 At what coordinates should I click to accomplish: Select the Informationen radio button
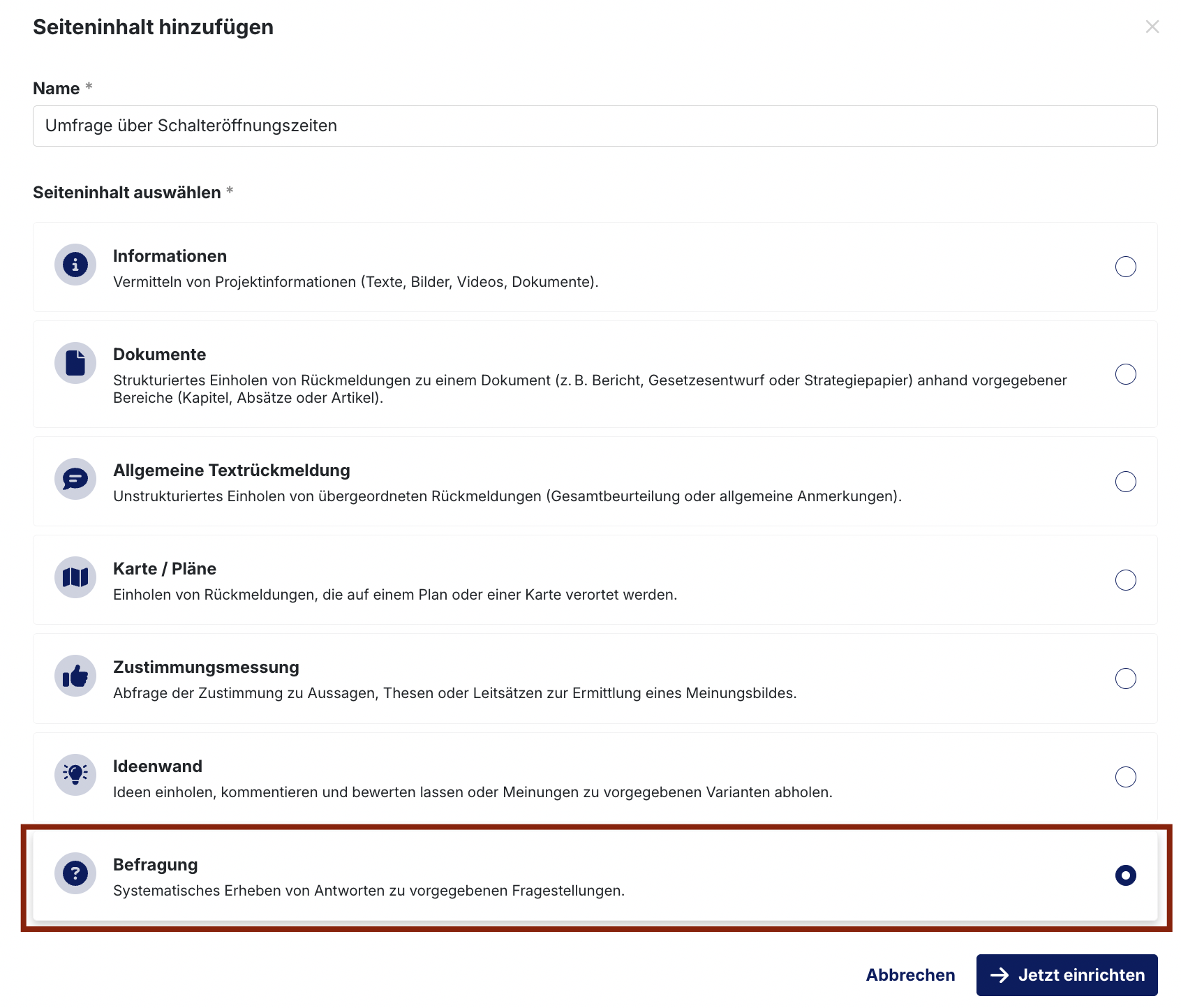[x=1126, y=267]
